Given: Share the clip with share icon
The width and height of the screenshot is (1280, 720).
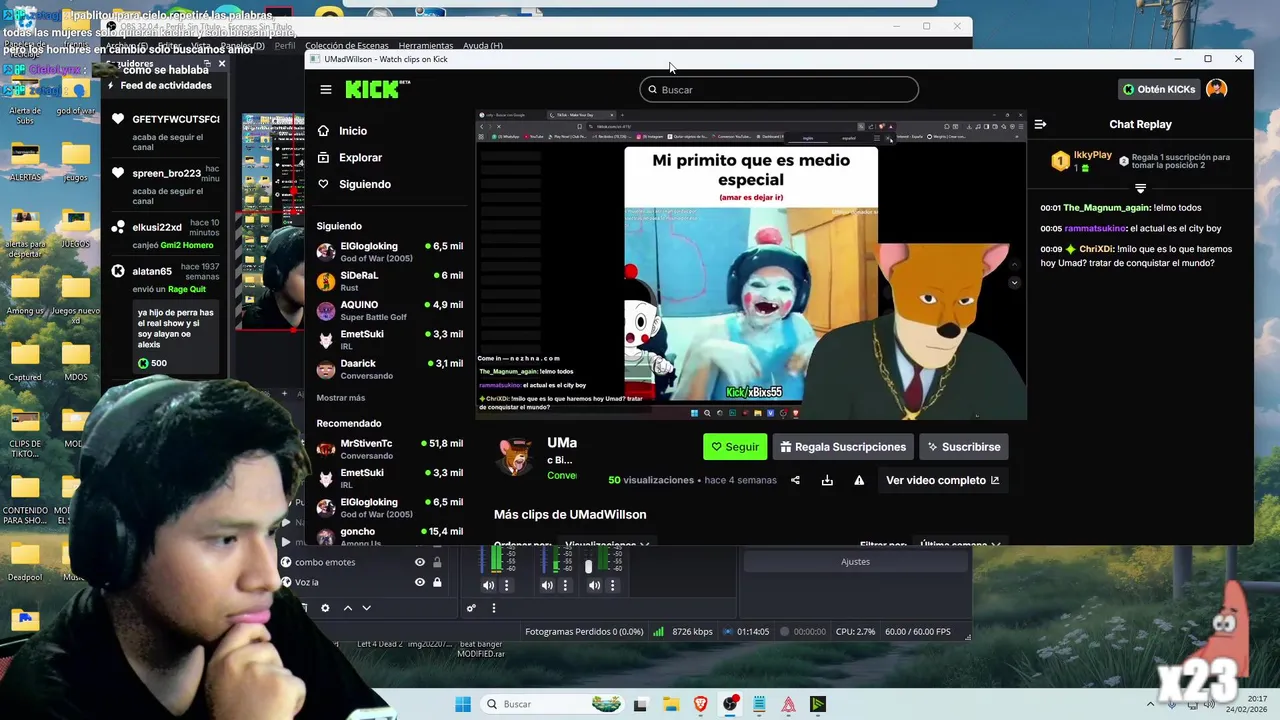Looking at the screenshot, I should 795,480.
